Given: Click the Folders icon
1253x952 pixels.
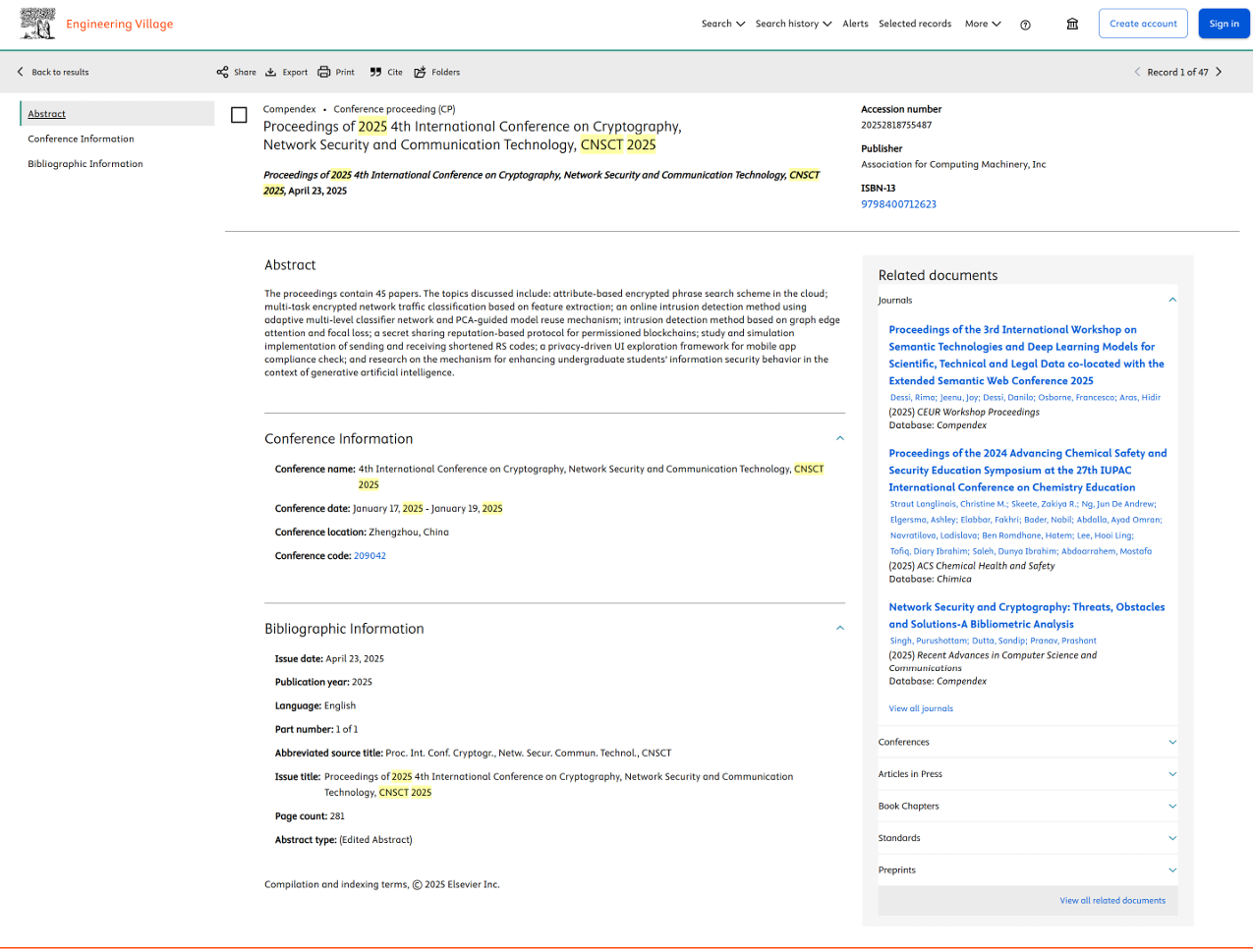Looking at the screenshot, I should (x=420, y=72).
